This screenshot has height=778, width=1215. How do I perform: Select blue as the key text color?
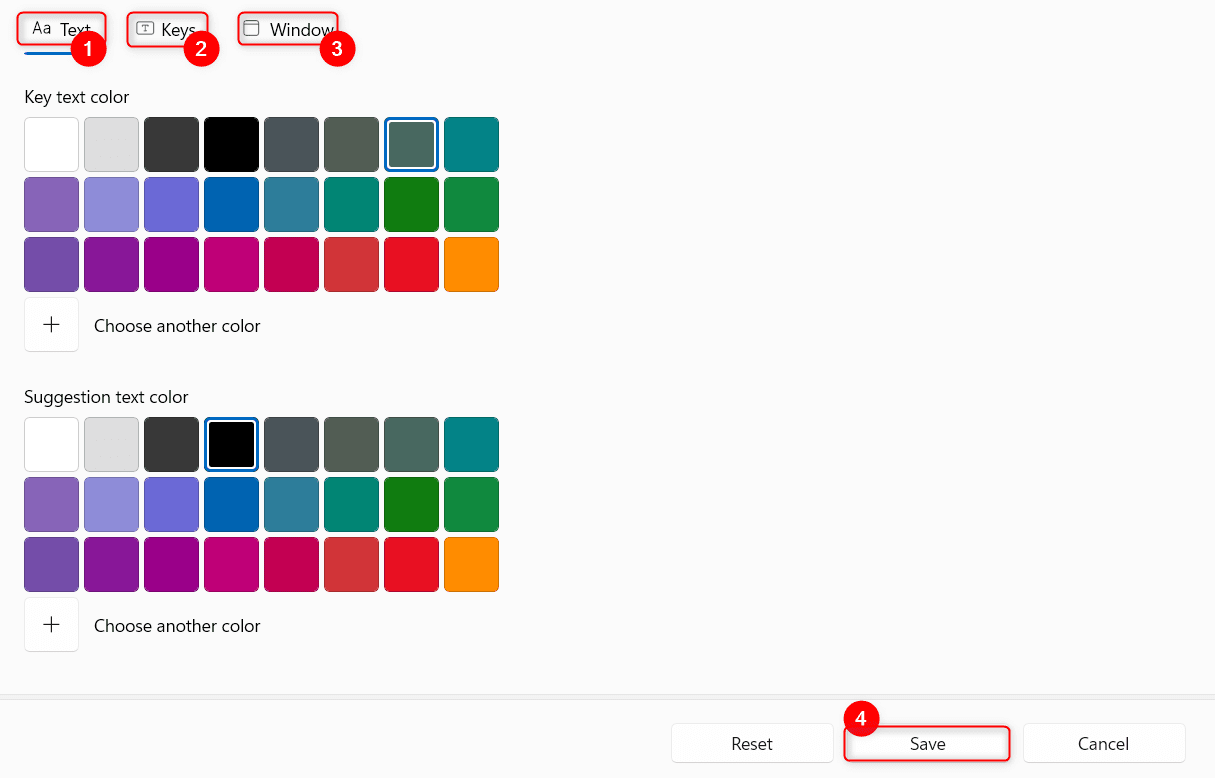click(231, 204)
